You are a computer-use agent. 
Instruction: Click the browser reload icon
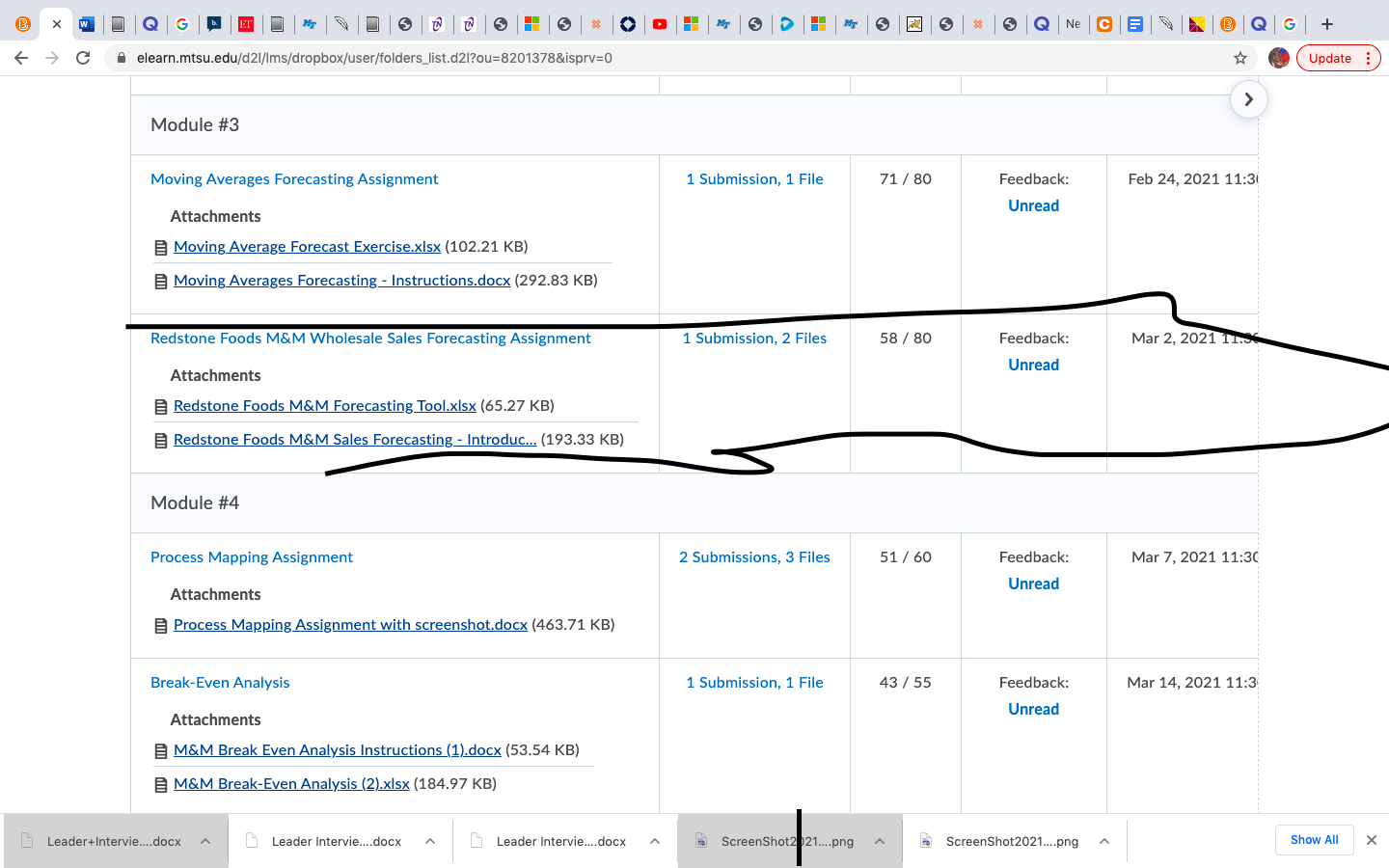pyautogui.click(x=83, y=58)
